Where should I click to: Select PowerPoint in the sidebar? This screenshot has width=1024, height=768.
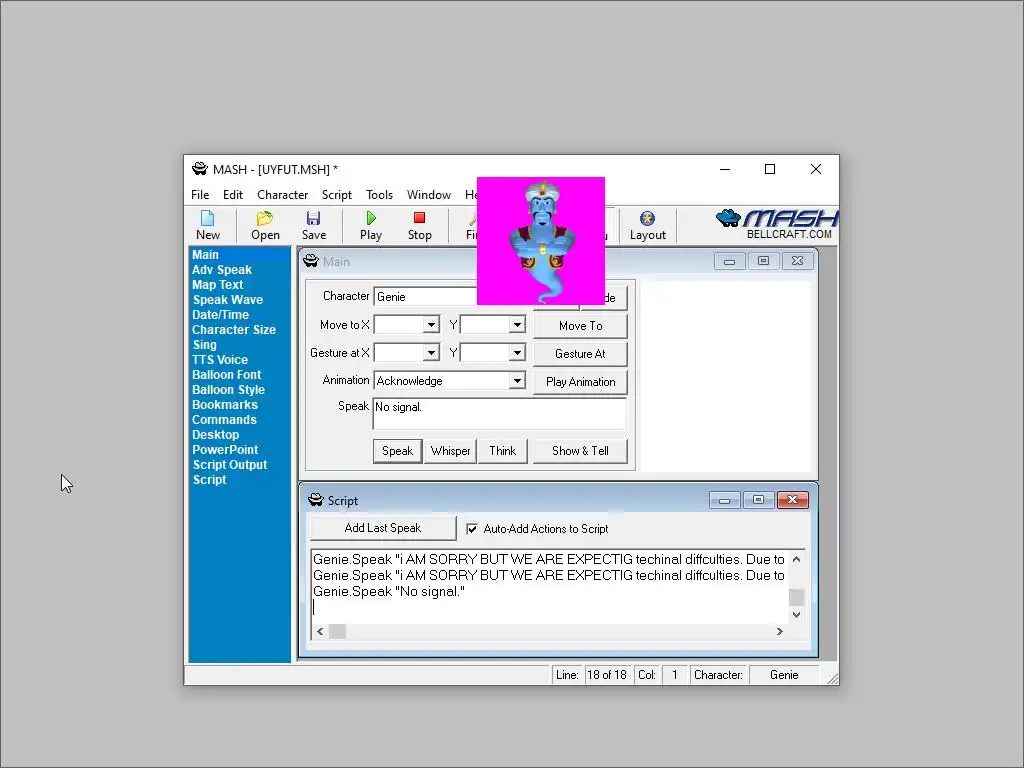pos(225,450)
